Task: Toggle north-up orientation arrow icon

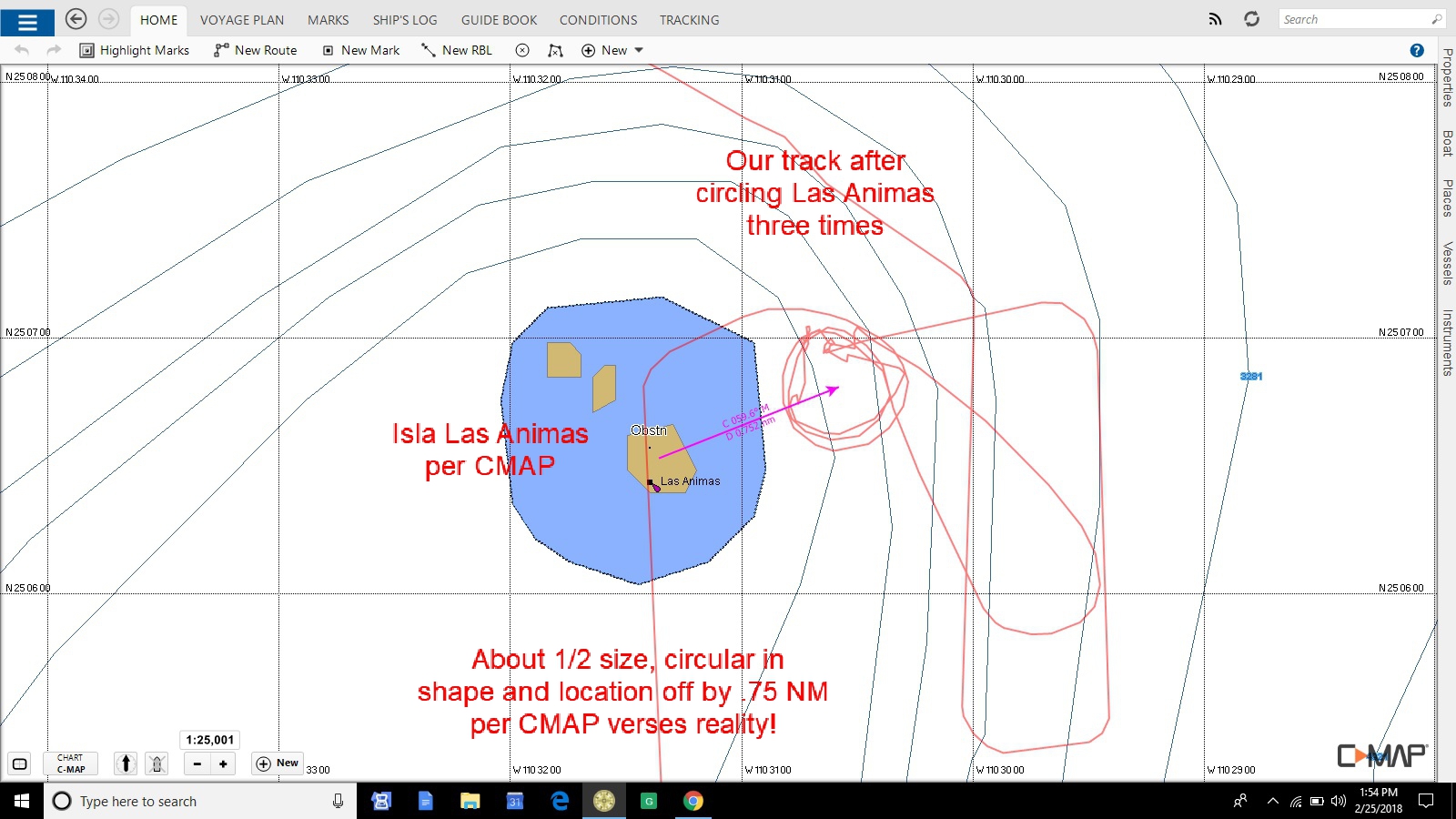Action: (x=126, y=763)
